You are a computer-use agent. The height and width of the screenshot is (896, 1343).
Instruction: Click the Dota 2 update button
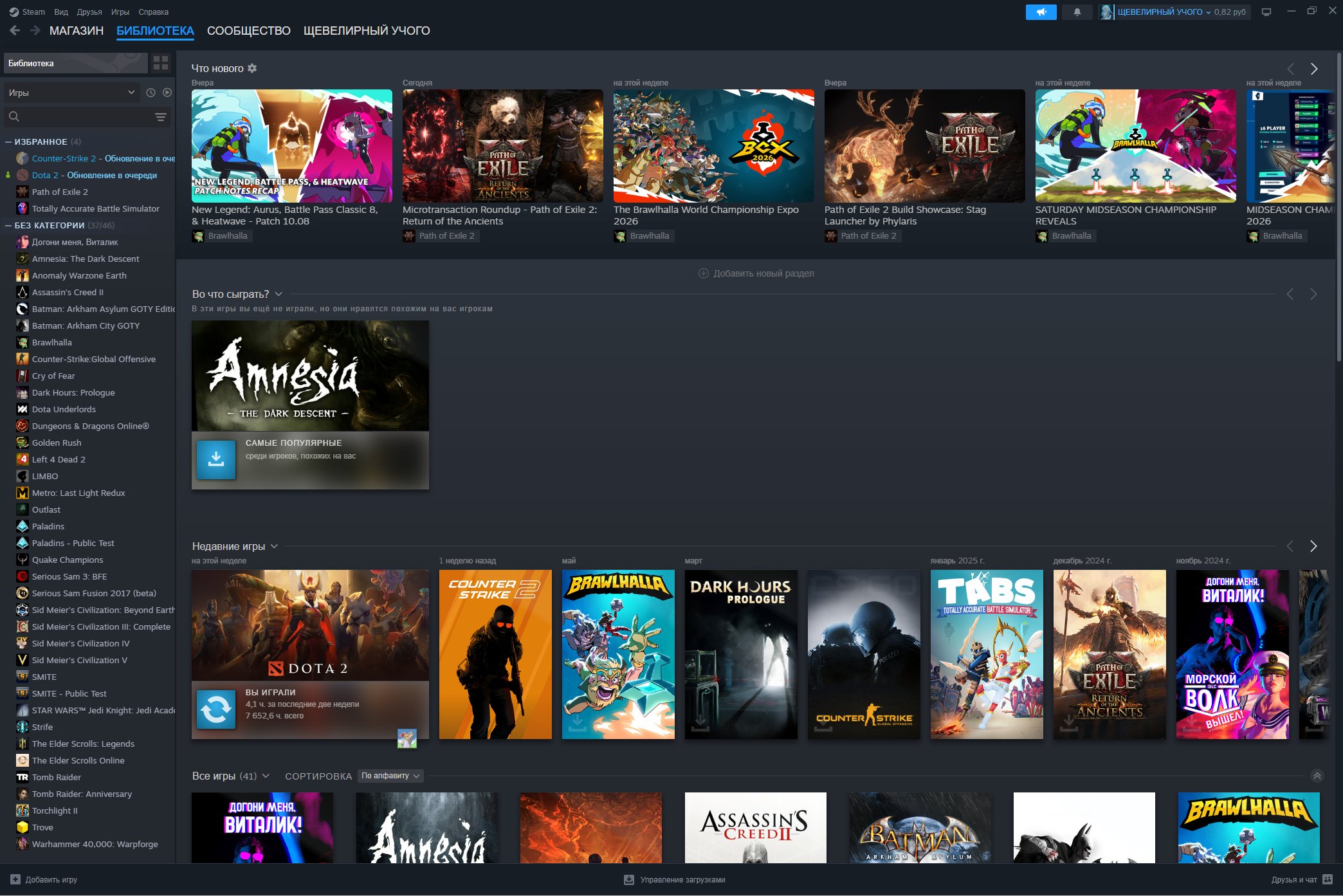click(x=216, y=709)
